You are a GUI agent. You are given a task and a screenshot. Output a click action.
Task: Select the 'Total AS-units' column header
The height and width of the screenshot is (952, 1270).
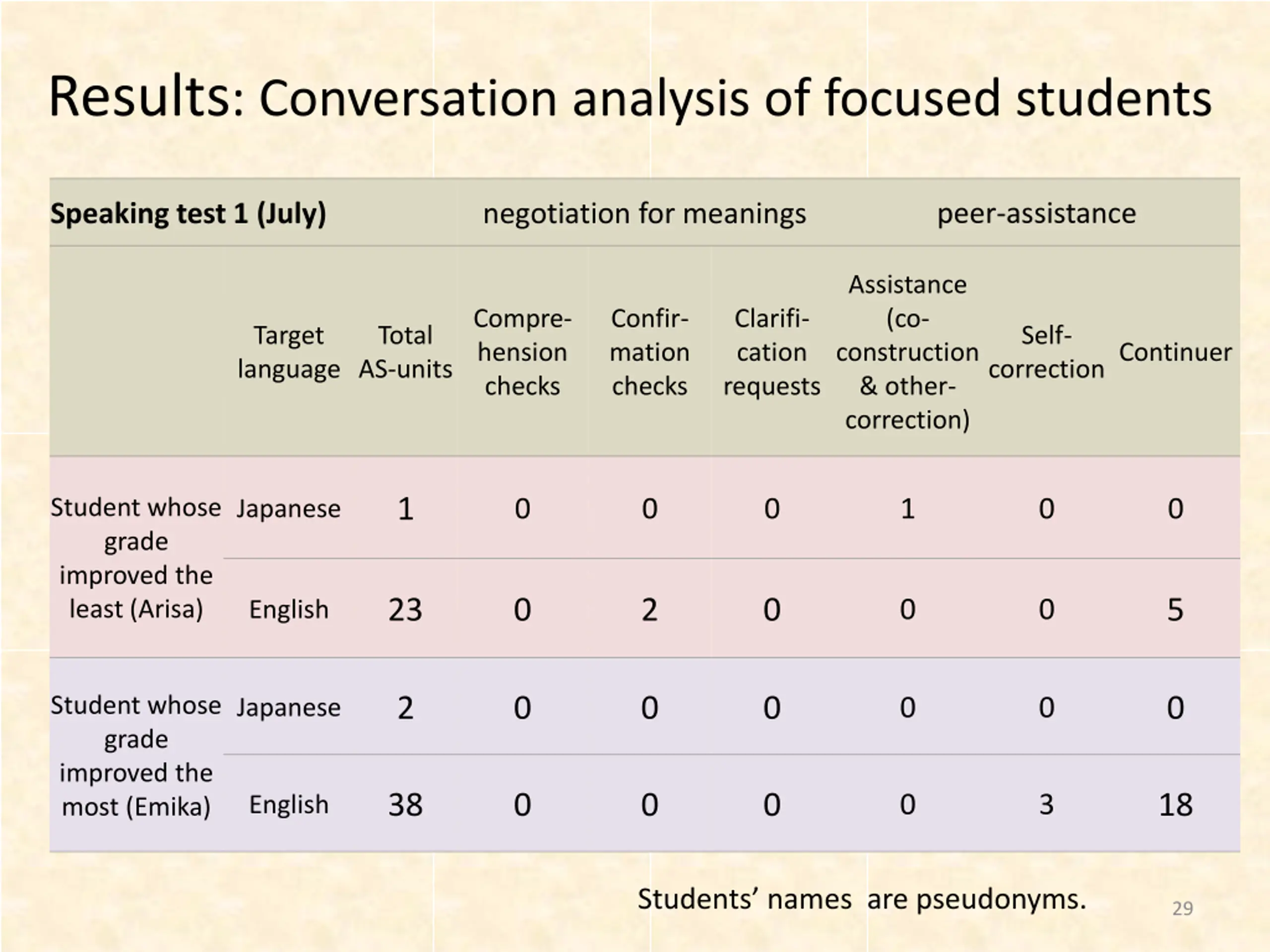[405, 352]
